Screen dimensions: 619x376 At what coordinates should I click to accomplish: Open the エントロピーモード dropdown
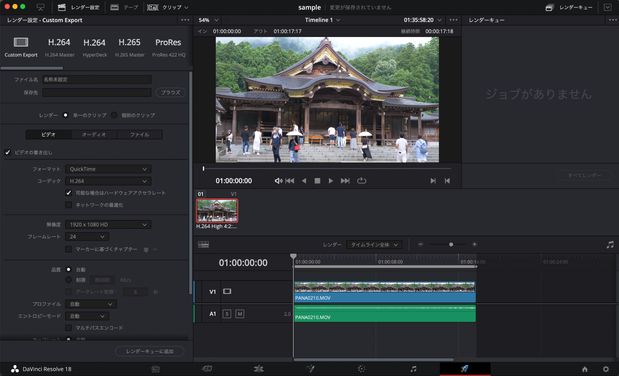pyautogui.click(x=87, y=316)
